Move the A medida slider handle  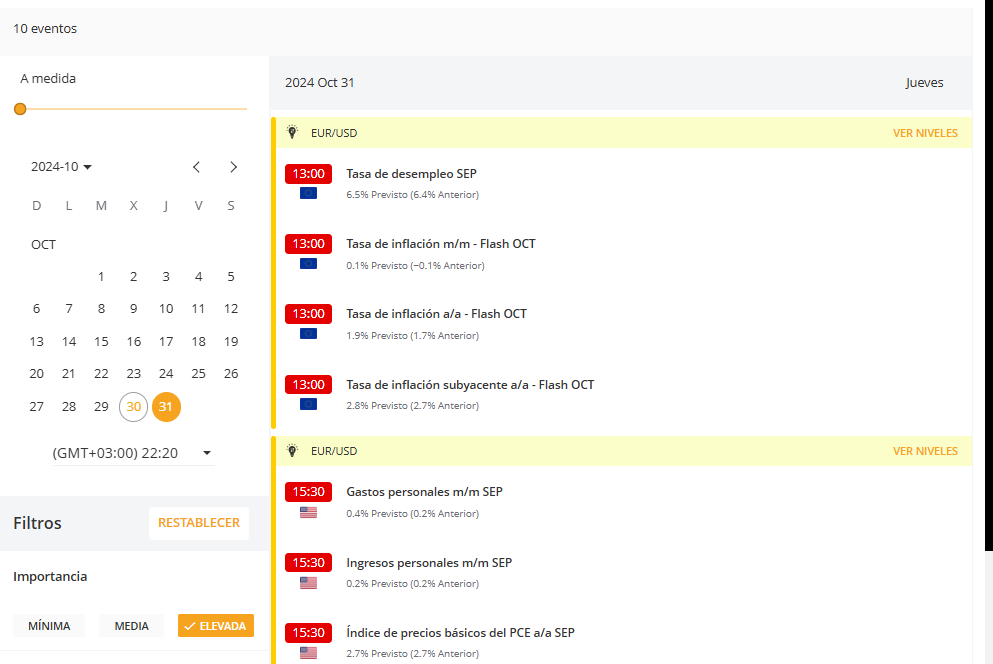pyautogui.click(x=20, y=108)
